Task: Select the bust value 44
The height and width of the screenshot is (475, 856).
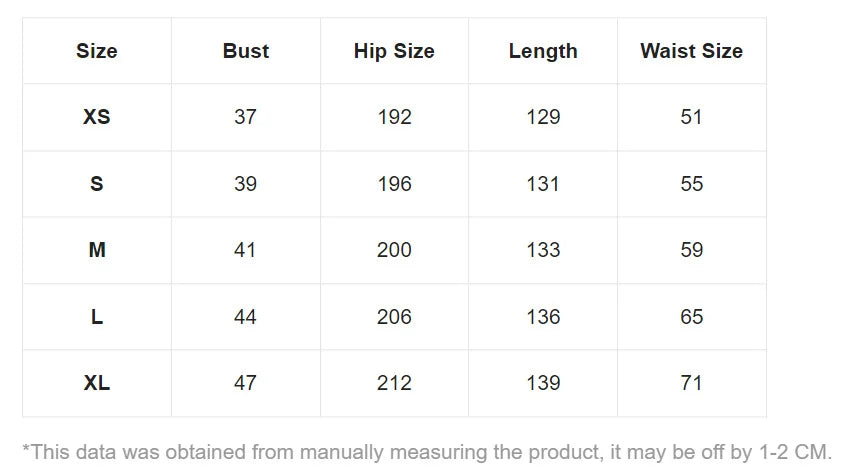Action: [246, 317]
